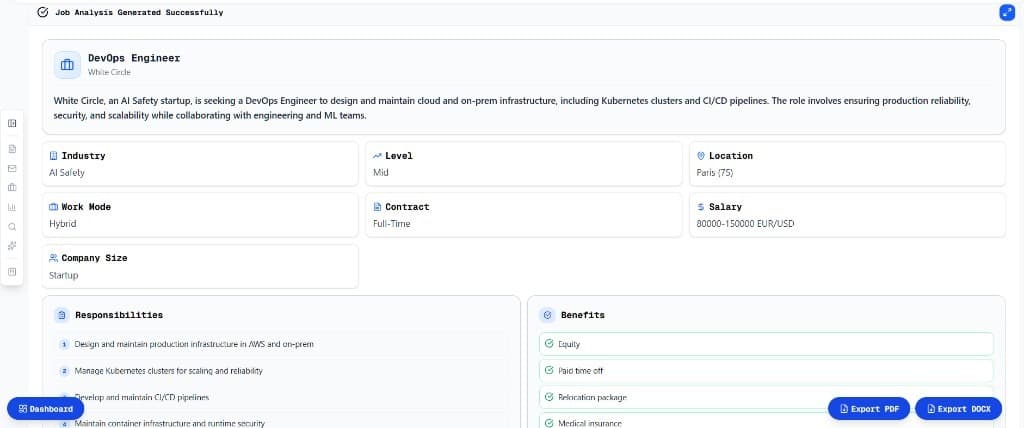Viewport: 1024px width, 428px height.
Task: Click the check icon next to Paid time off
Action: (x=549, y=370)
